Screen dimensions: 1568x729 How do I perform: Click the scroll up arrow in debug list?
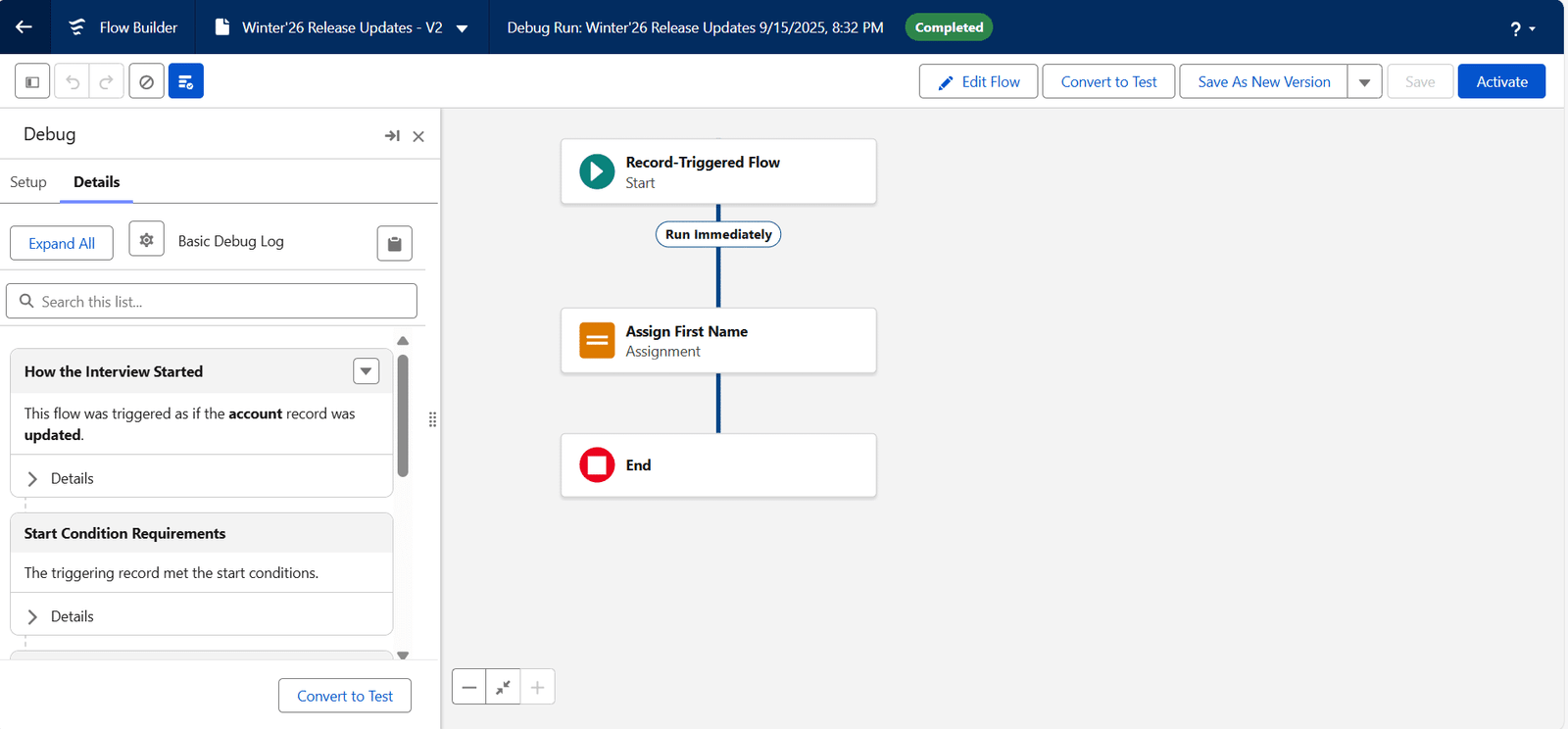pos(403,341)
